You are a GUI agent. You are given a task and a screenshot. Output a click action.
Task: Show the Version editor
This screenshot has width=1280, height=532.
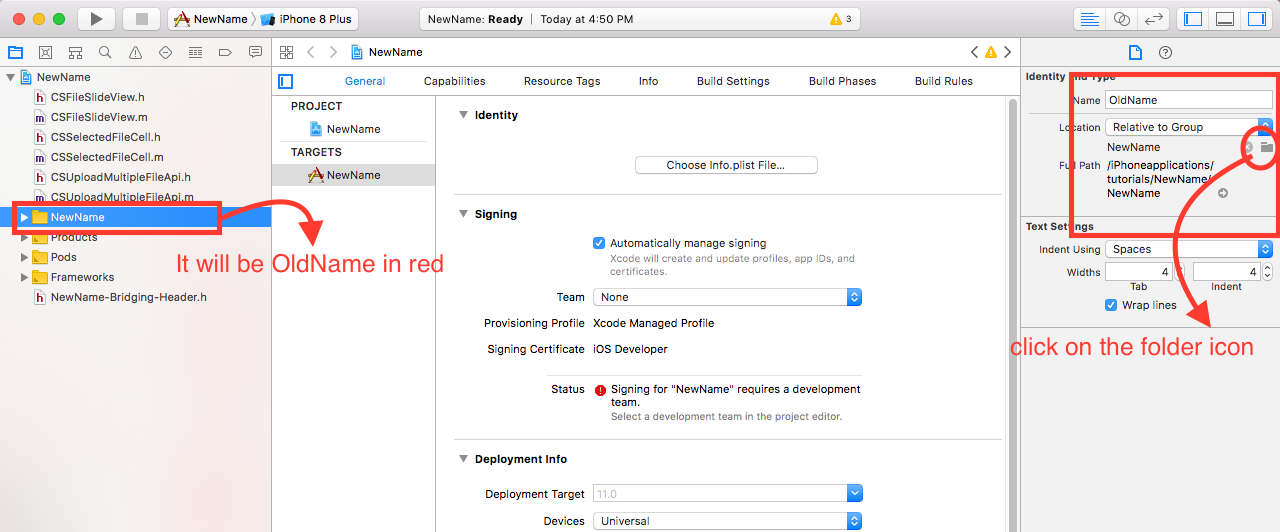(x=1153, y=19)
